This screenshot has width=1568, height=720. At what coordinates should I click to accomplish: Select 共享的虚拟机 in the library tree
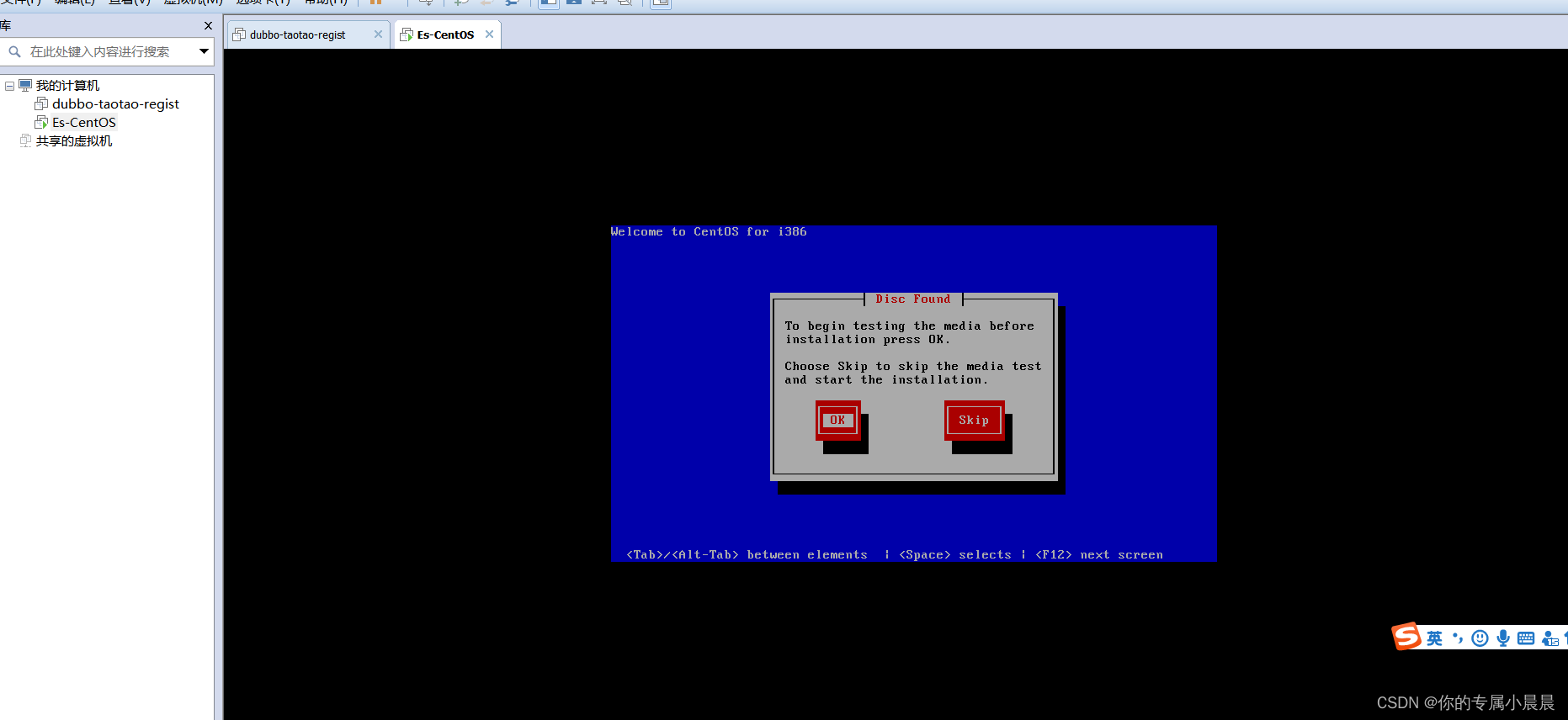coord(74,141)
